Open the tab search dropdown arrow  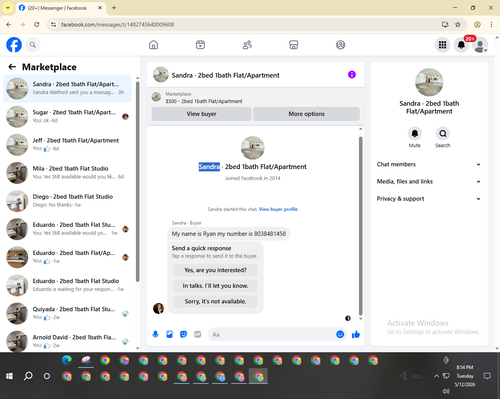pos(8,8)
